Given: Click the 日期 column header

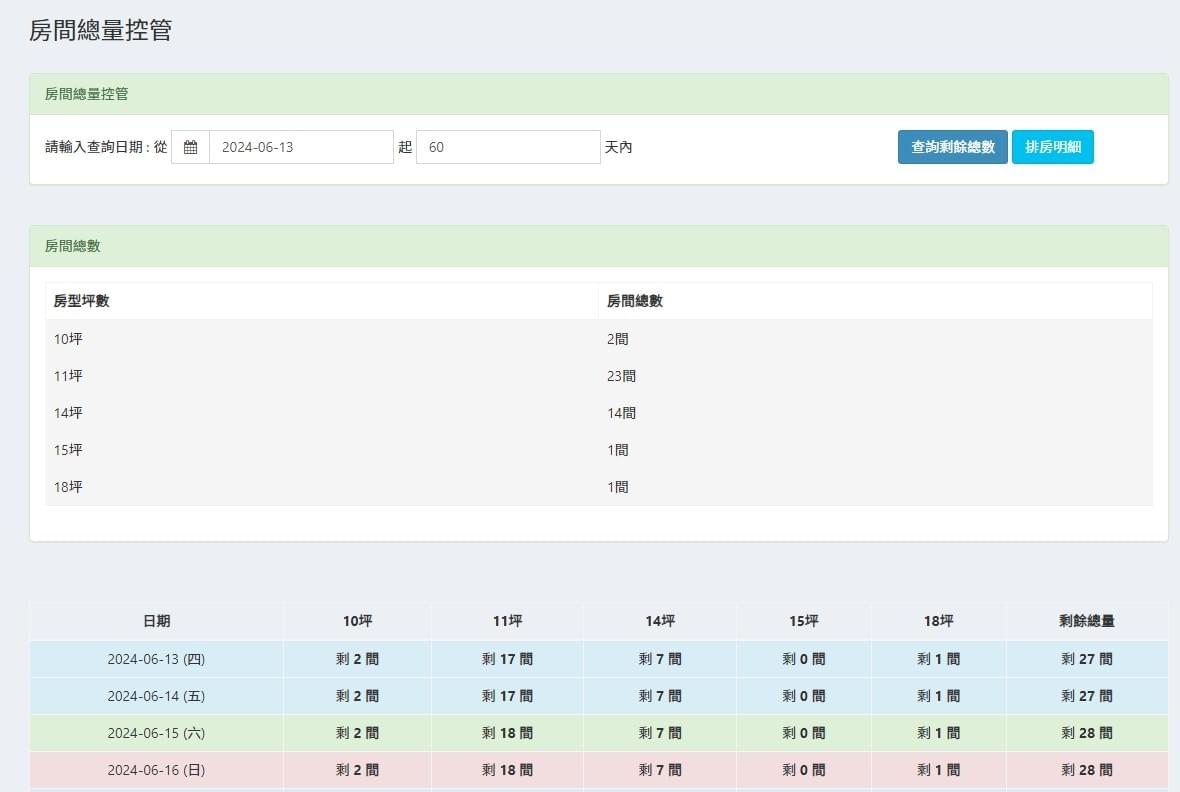Looking at the screenshot, I should coord(156,621).
